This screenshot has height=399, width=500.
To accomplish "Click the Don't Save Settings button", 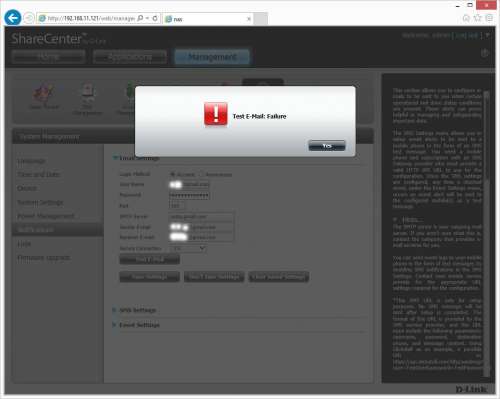I will (214, 277).
